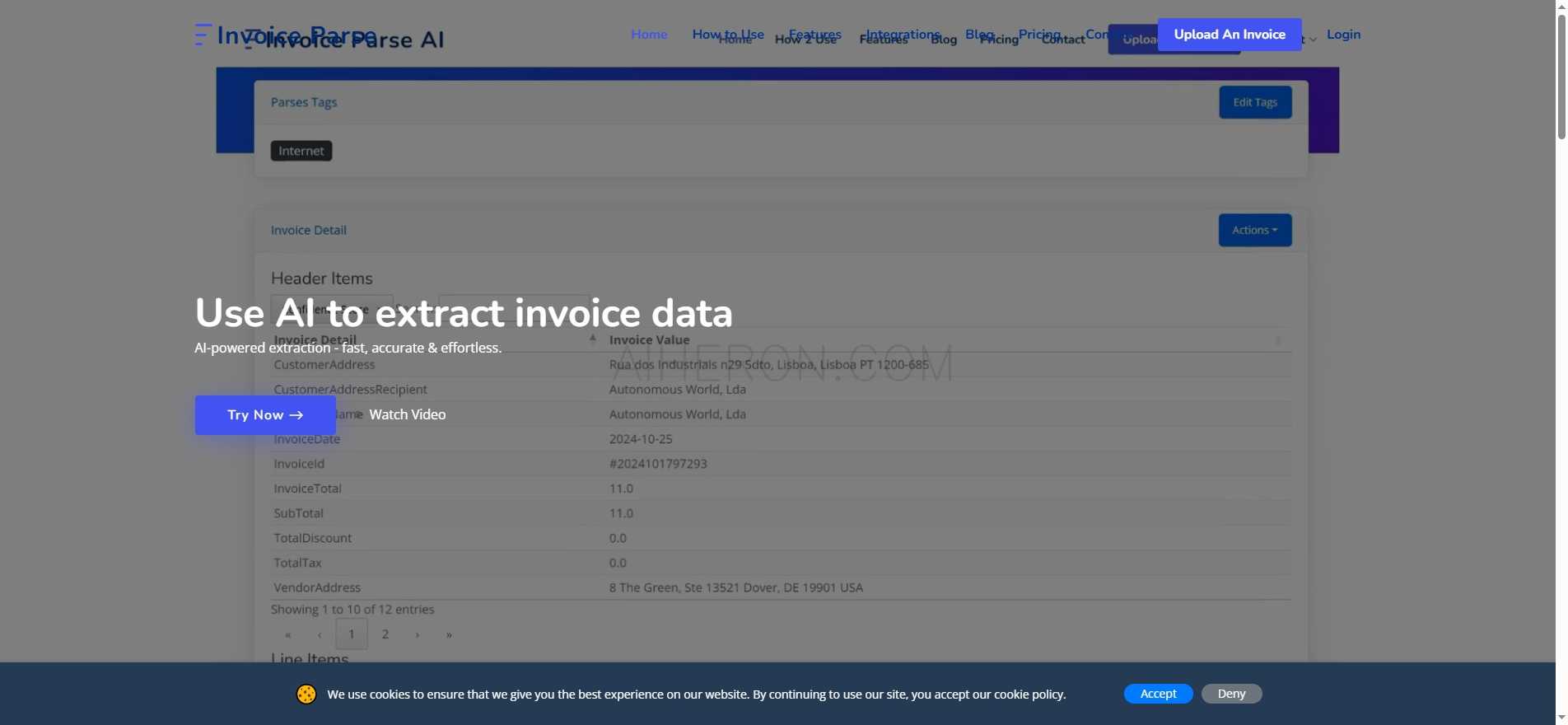The width and height of the screenshot is (1568, 725).
Task: Click the Parses Tags panel title
Action: pos(304,102)
